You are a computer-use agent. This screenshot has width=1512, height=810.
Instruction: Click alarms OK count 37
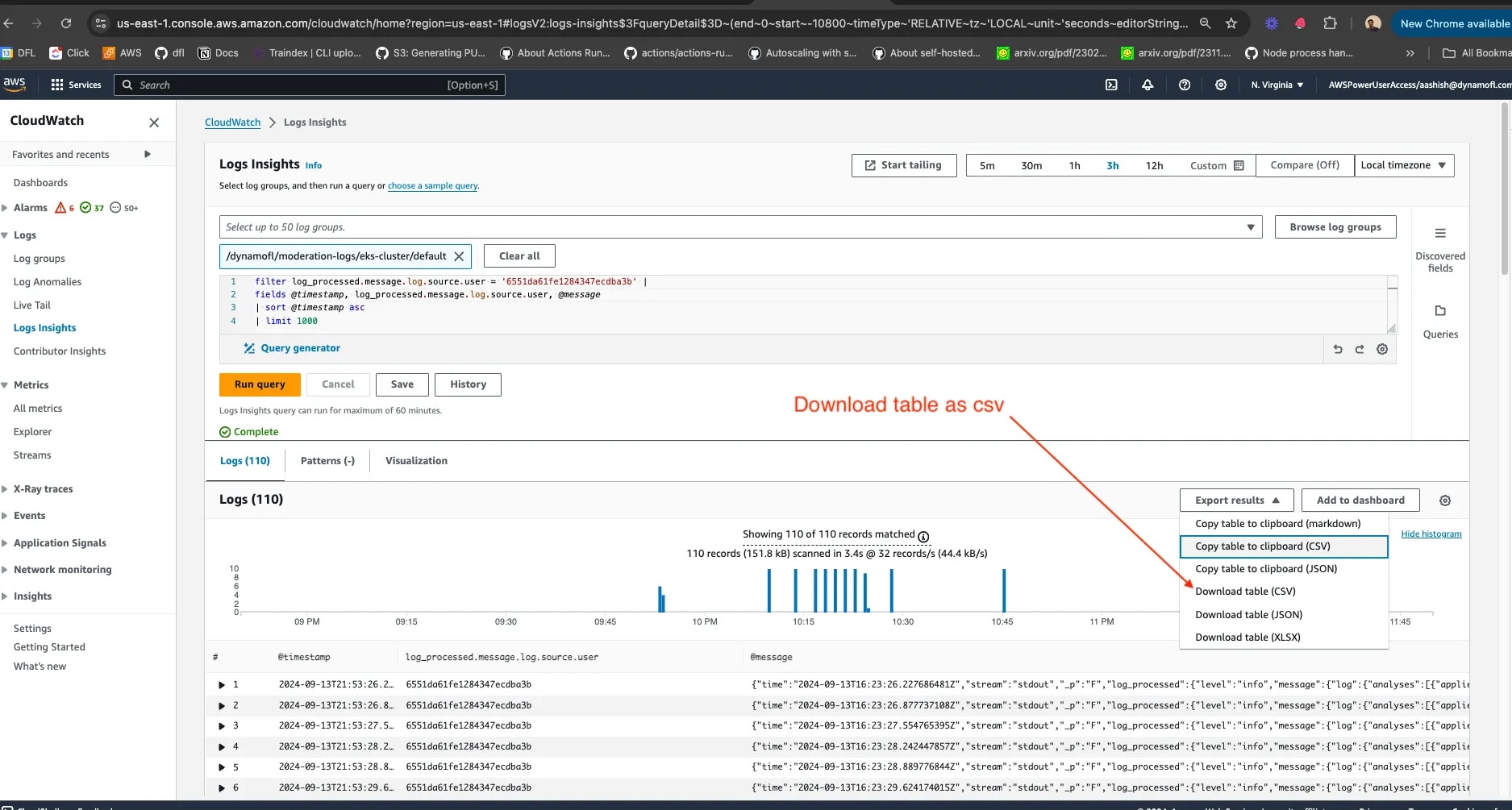(x=92, y=208)
